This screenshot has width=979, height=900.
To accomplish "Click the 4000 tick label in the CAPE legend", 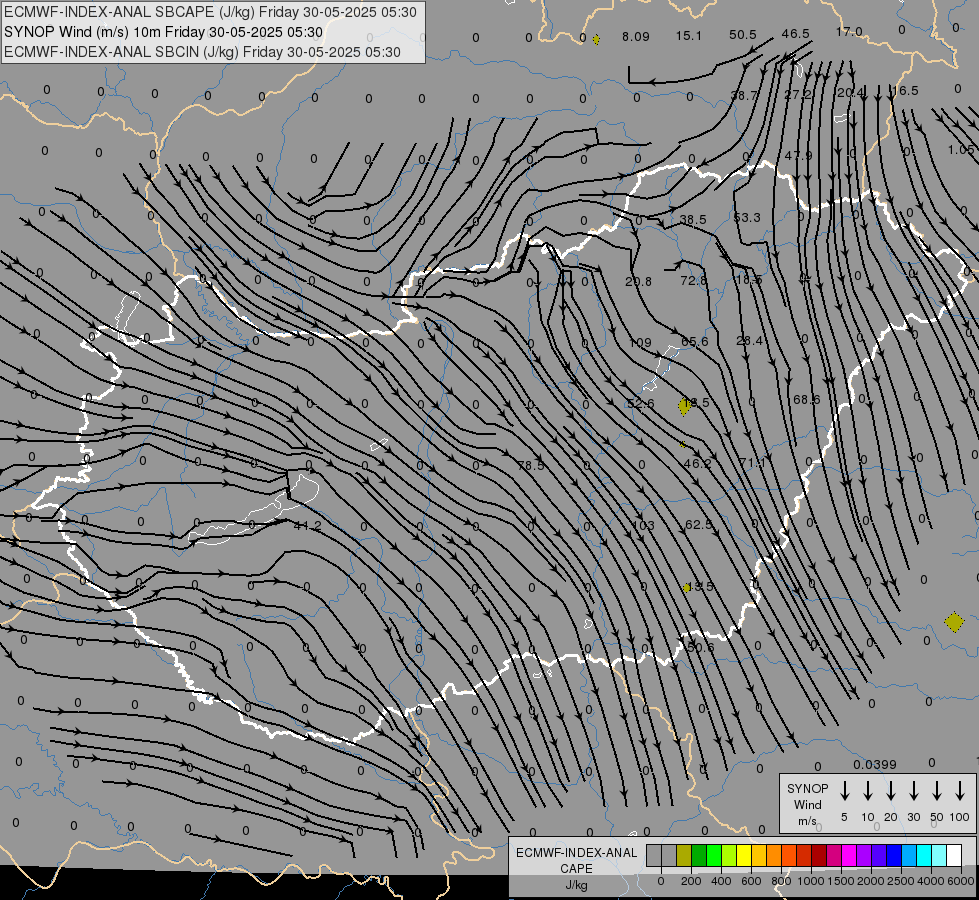I will pyautogui.click(x=931, y=881).
